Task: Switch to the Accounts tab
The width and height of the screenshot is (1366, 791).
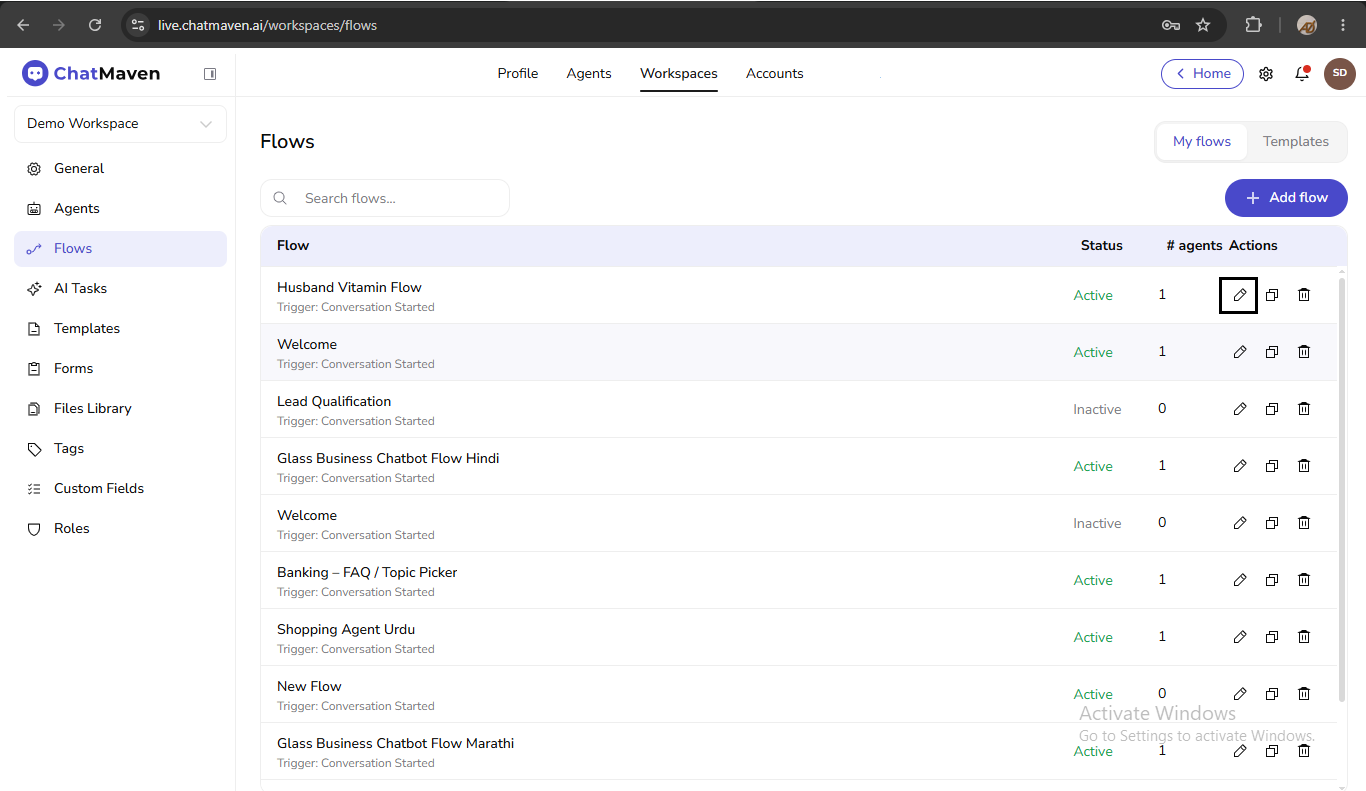Action: tap(775, 73)
